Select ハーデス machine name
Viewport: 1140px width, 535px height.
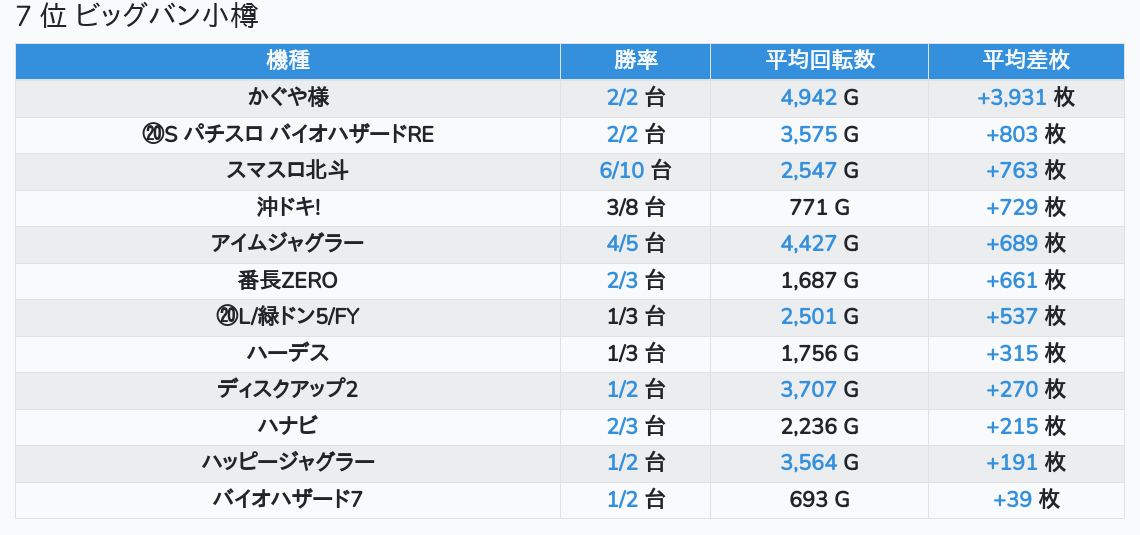[x=288, y=353]
